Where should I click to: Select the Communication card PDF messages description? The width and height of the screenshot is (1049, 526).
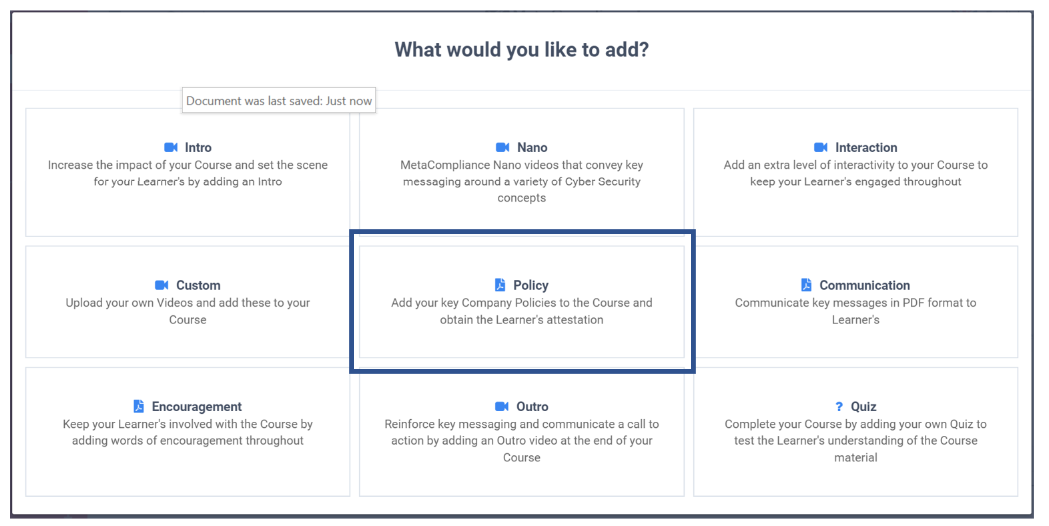(856, 311)
